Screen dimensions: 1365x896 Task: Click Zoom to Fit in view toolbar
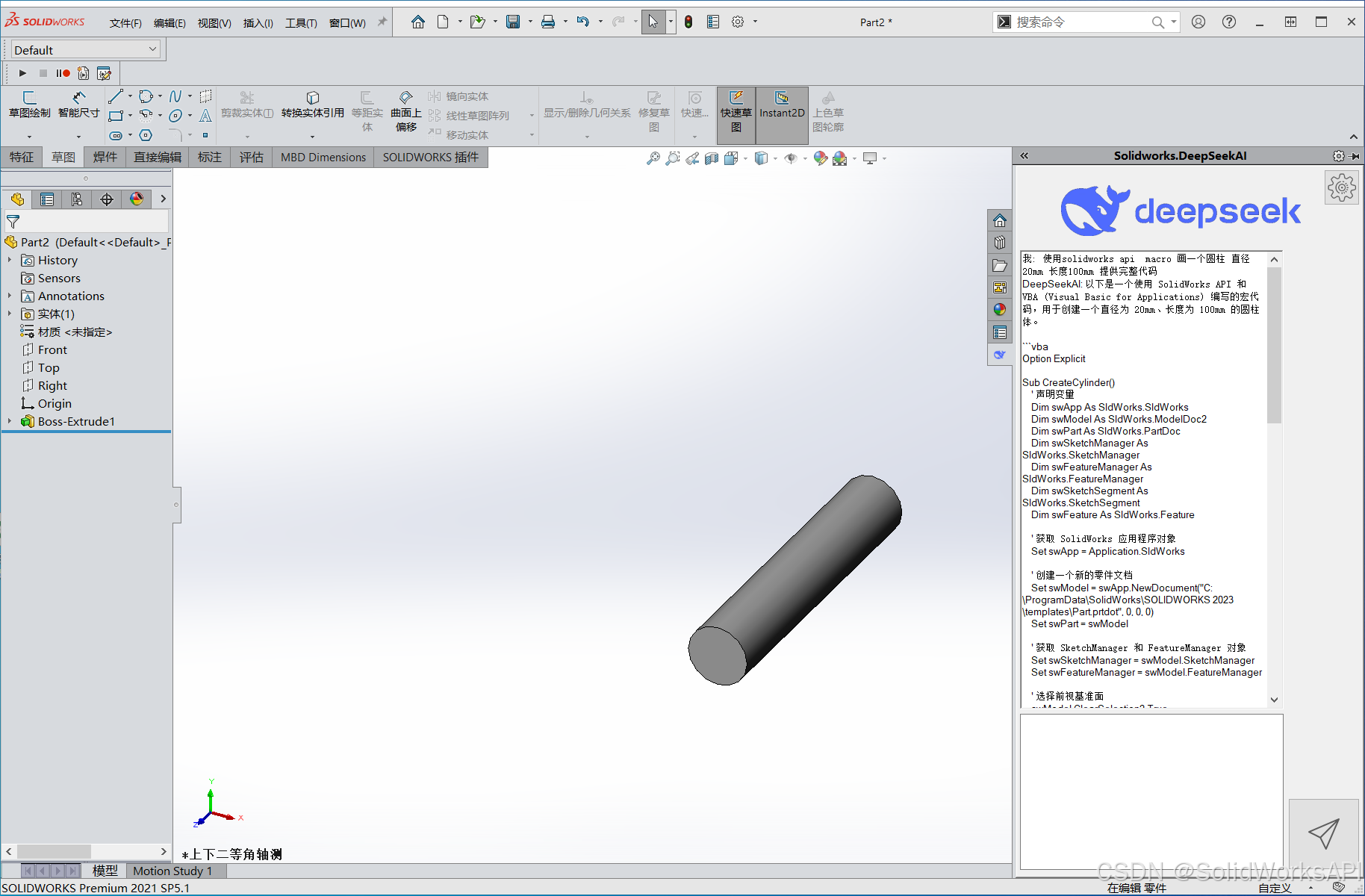tap(653, 158)
